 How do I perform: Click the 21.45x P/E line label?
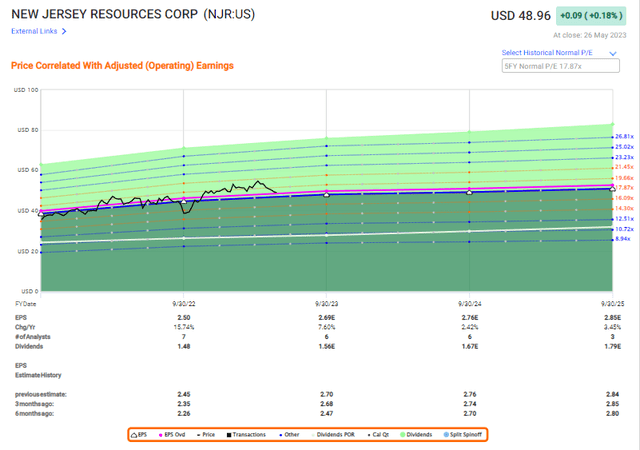[x=624, y=167]
